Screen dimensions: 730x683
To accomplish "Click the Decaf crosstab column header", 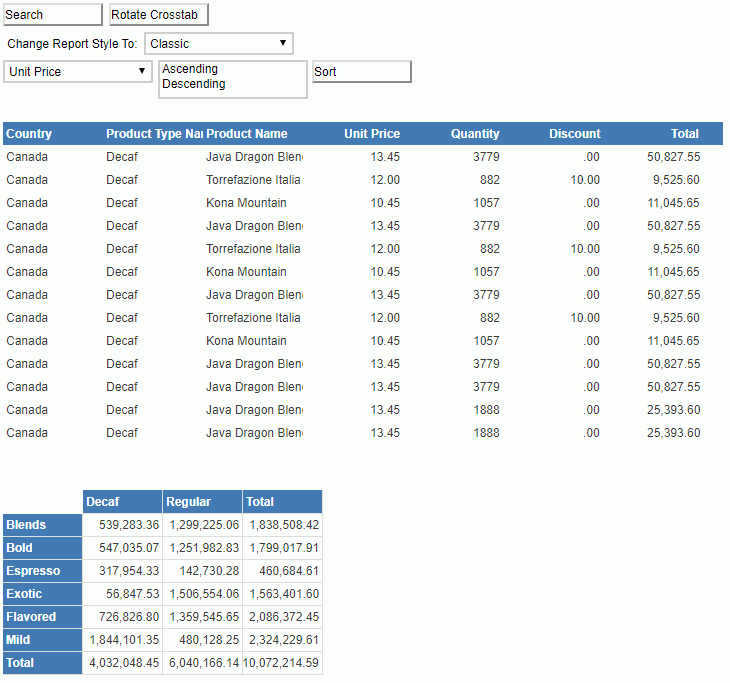I will 123,501.
